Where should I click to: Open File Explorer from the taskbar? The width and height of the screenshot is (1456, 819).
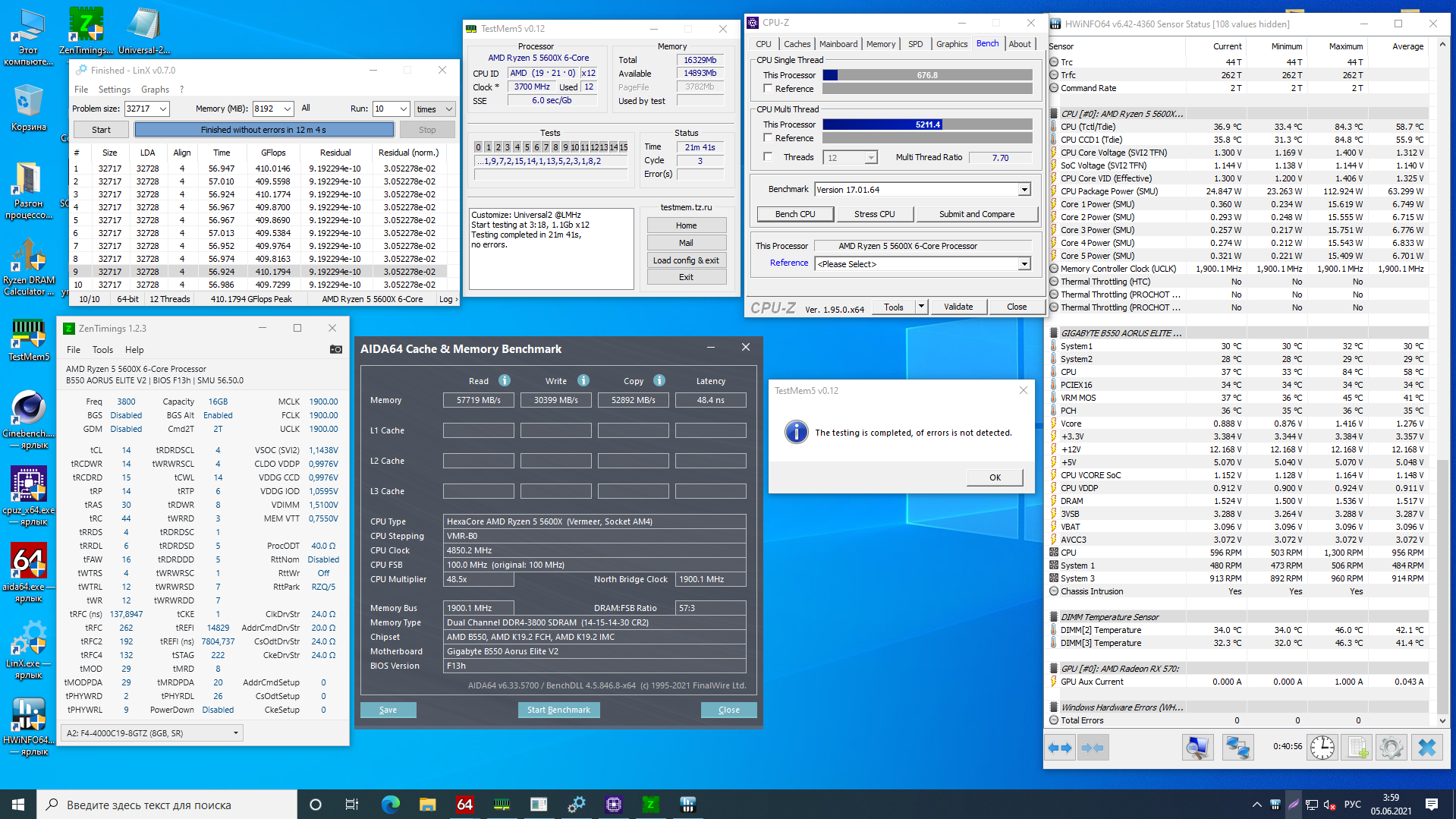click(x=428, y=805)
